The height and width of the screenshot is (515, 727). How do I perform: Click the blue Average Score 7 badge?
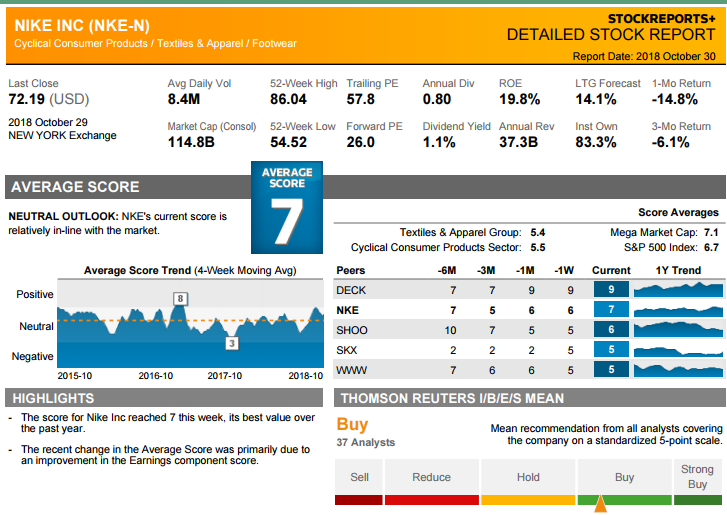click(287, 207)
